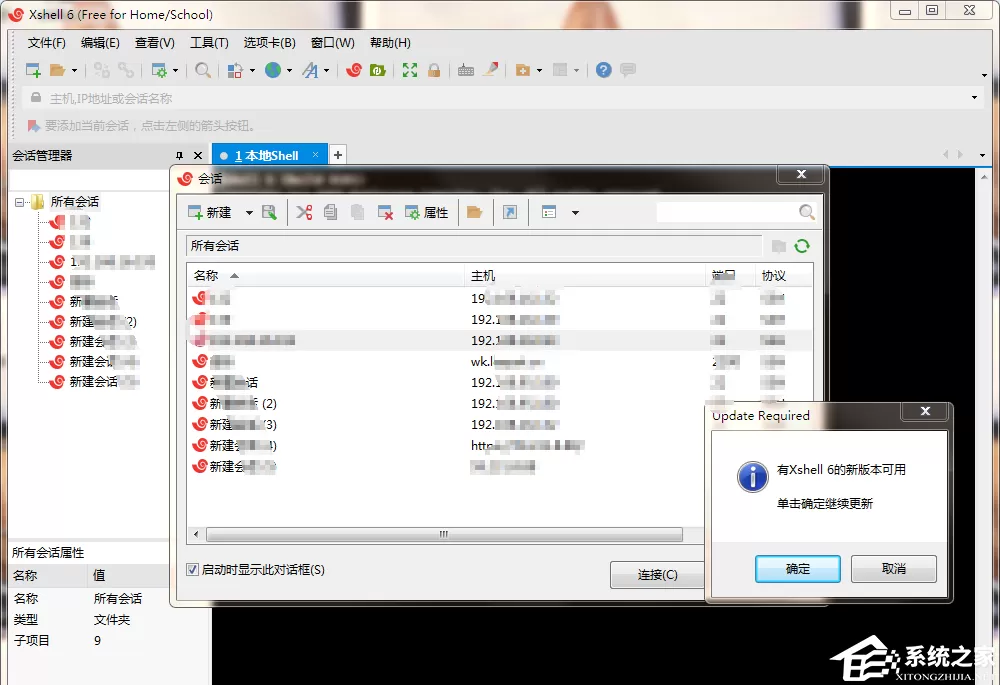This screenshot has height=685, width=1000.
Task: Open the globe encoding icon in toolbar
Action: 273,70
